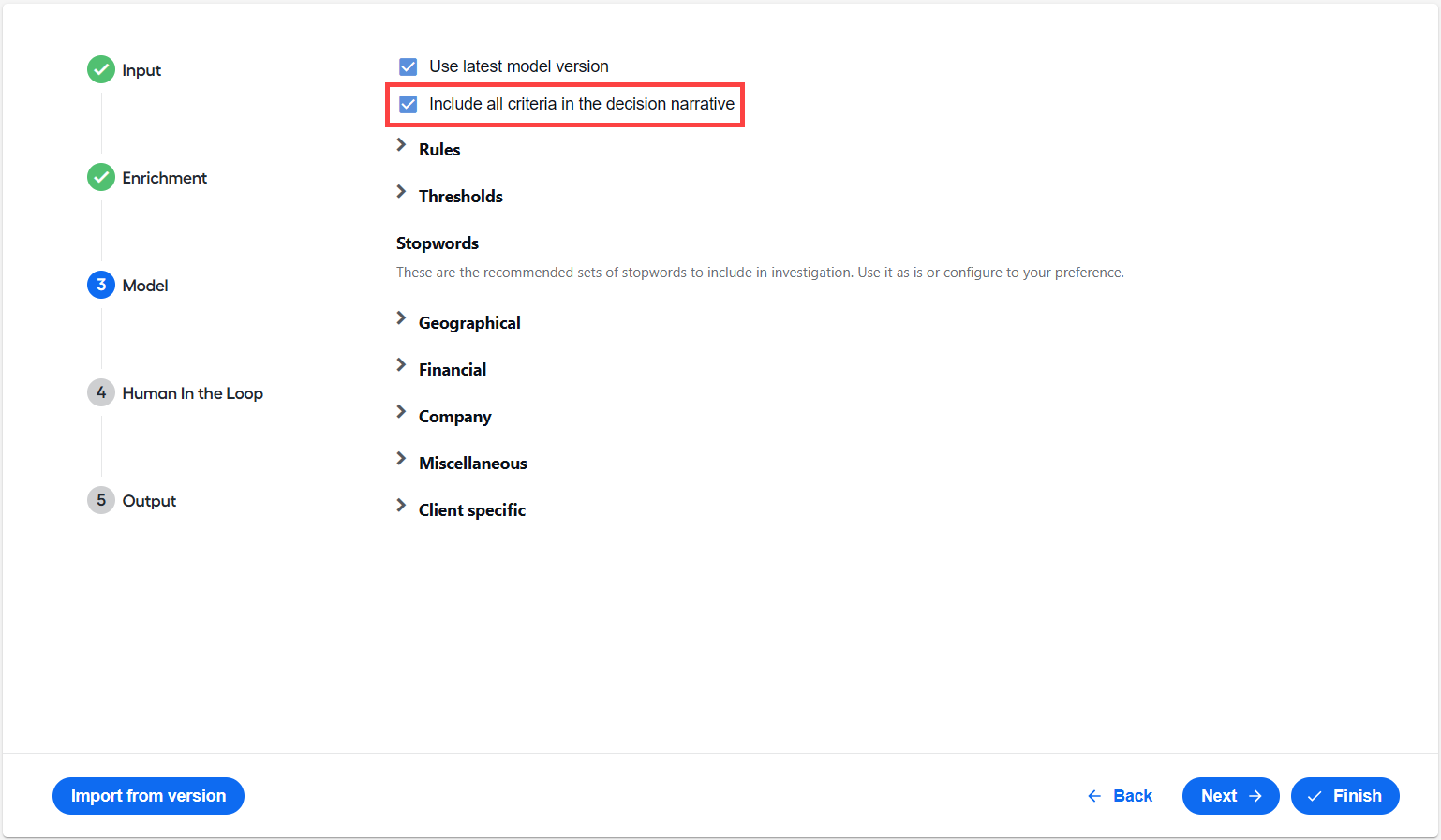Click the green checkmark Enrichment step icon
1441x840 pixels.
(101, 177)
